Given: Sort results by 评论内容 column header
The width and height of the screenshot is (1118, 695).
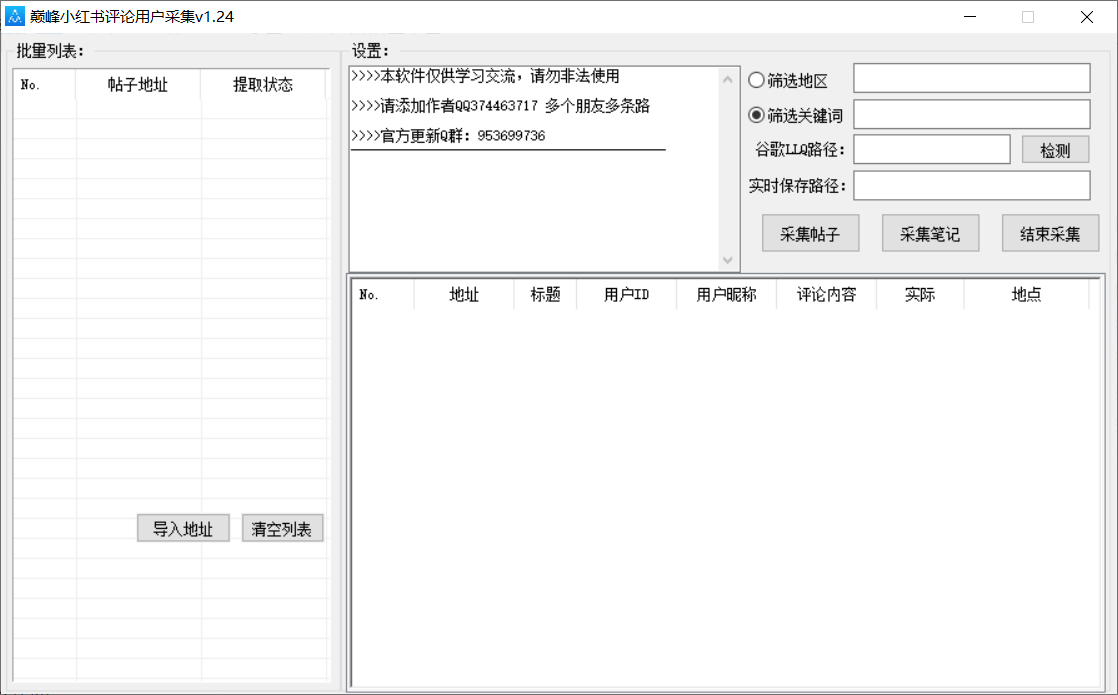Looking at the screenshot, I should click(826, 295).
